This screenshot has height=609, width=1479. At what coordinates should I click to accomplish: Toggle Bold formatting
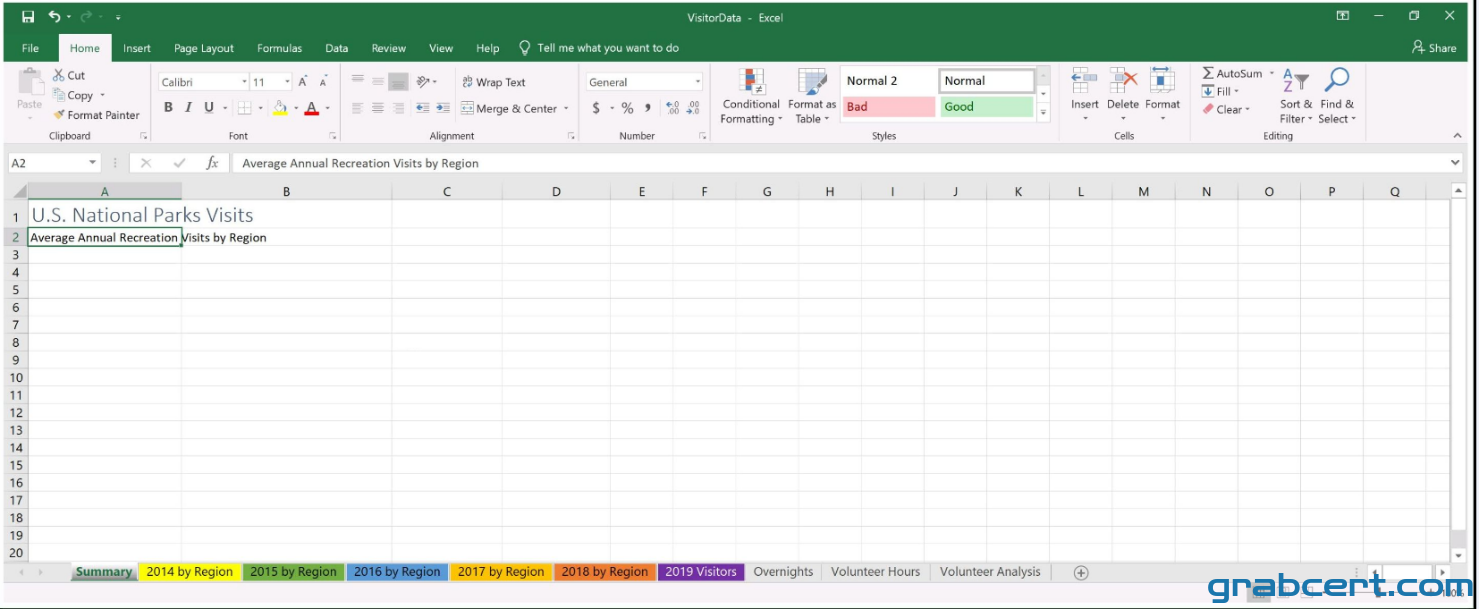pos(168,108)
